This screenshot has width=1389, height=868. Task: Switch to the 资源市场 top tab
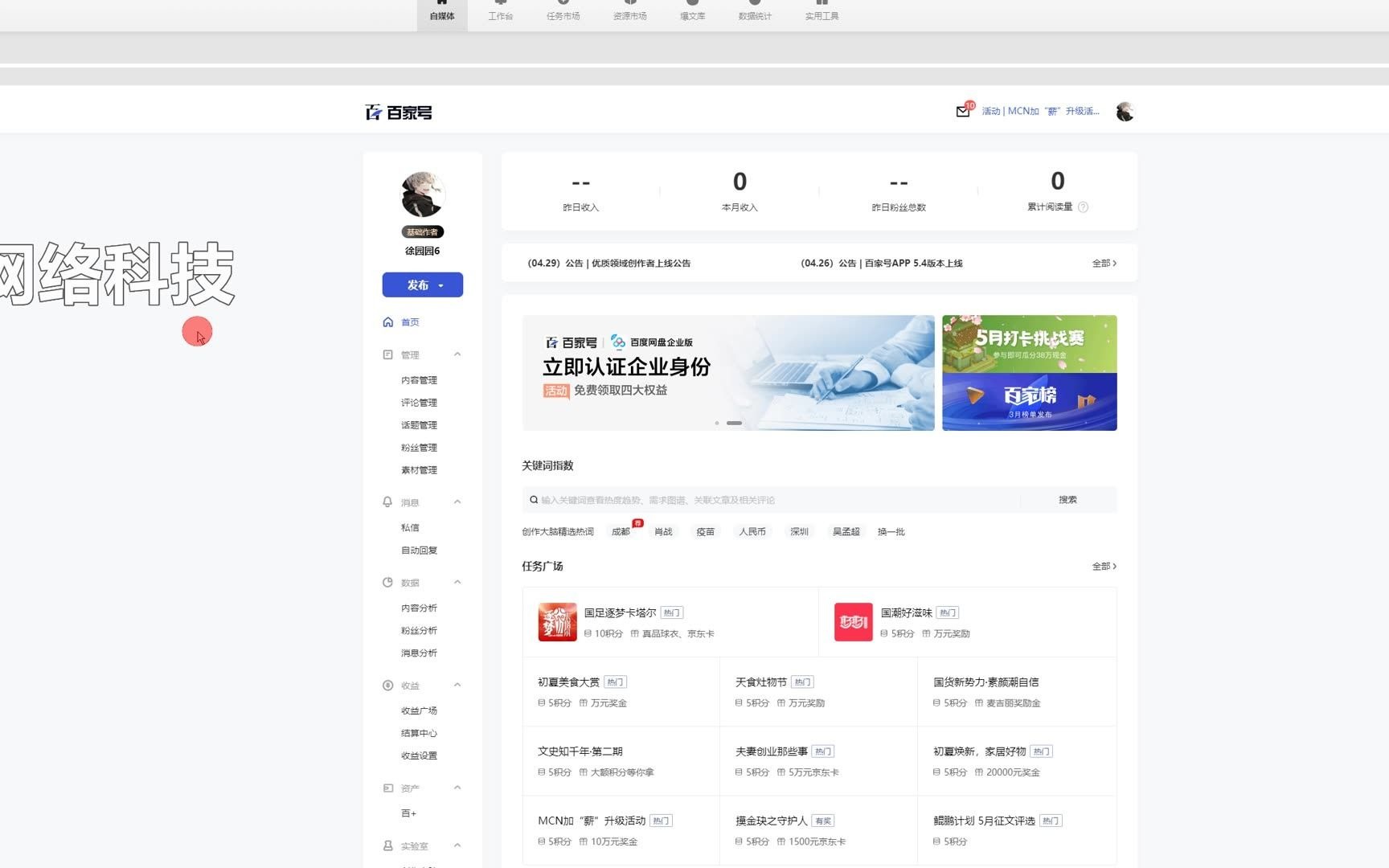coord(630,13)
